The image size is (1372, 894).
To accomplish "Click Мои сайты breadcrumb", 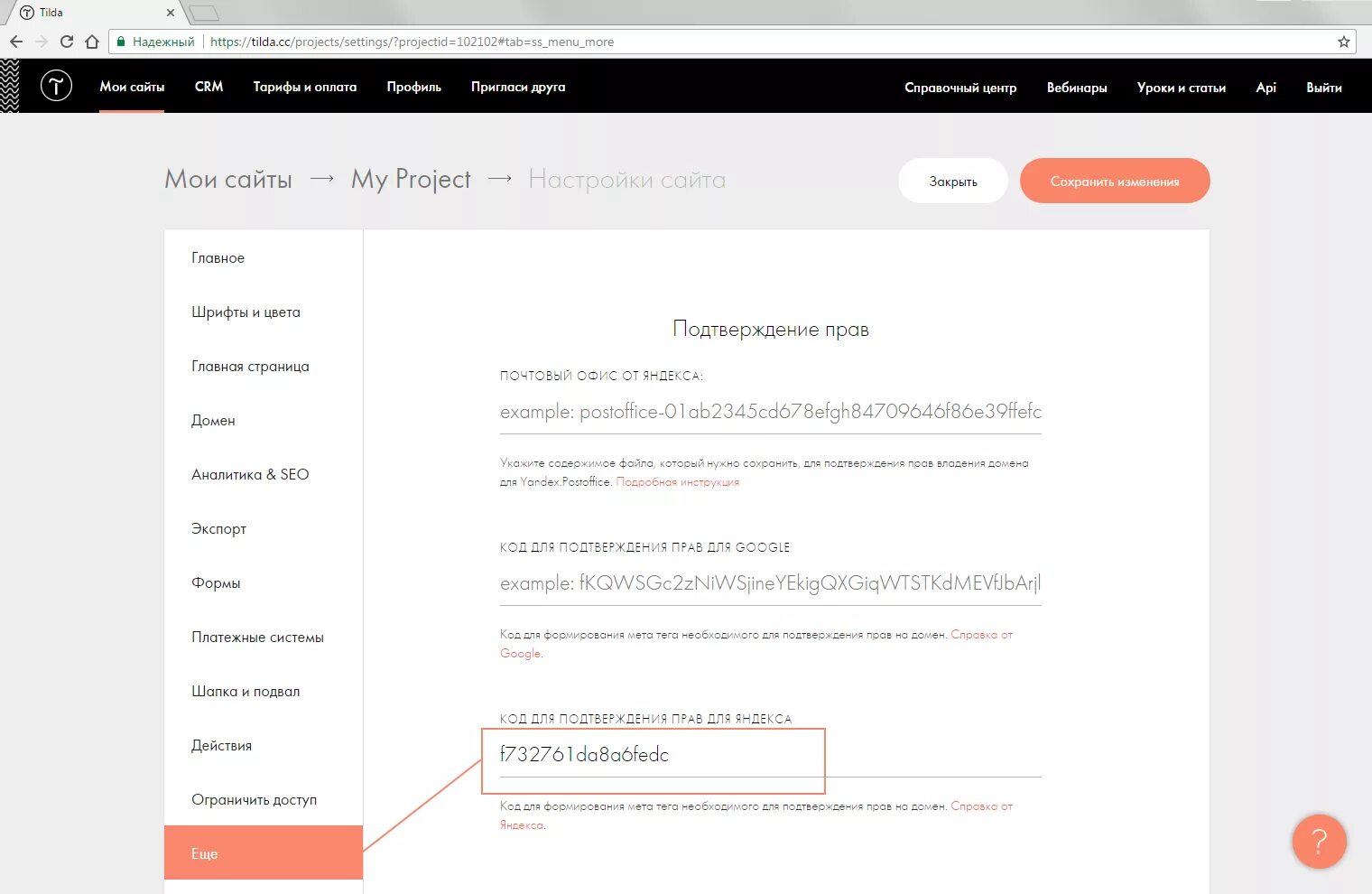I will click(228, 180).
